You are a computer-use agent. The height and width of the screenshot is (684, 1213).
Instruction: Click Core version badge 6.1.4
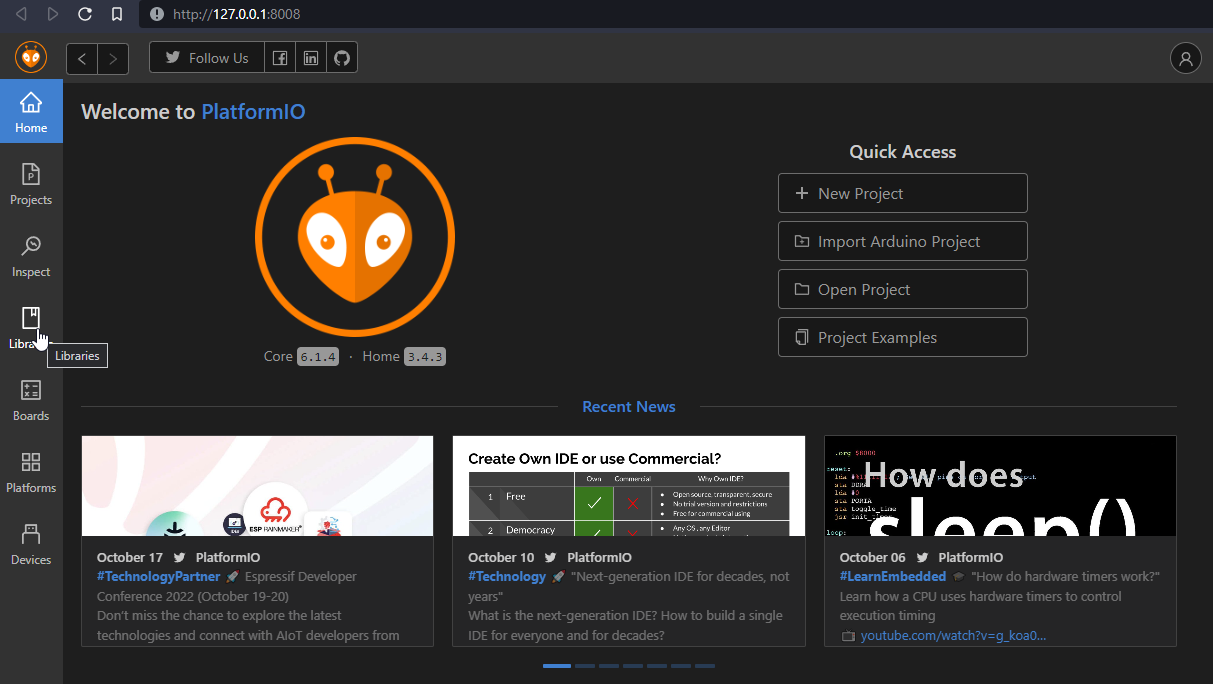(319, 357)
